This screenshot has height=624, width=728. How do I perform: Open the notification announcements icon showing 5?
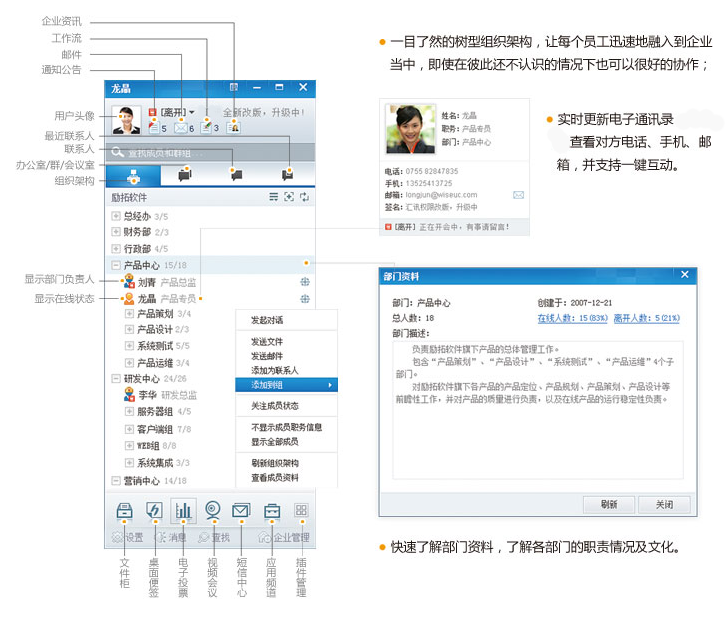click(x=155, y=127)
